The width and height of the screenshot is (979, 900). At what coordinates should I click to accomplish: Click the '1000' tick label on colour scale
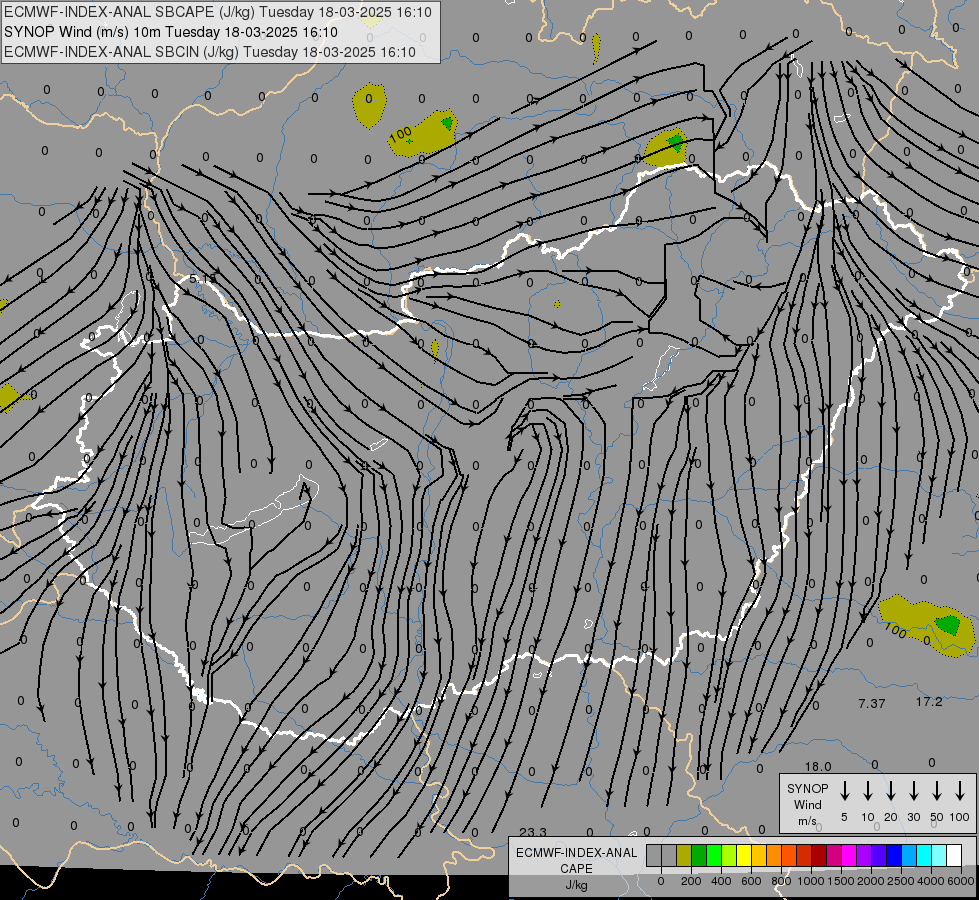pyautogui.click(x=811, y=881)
